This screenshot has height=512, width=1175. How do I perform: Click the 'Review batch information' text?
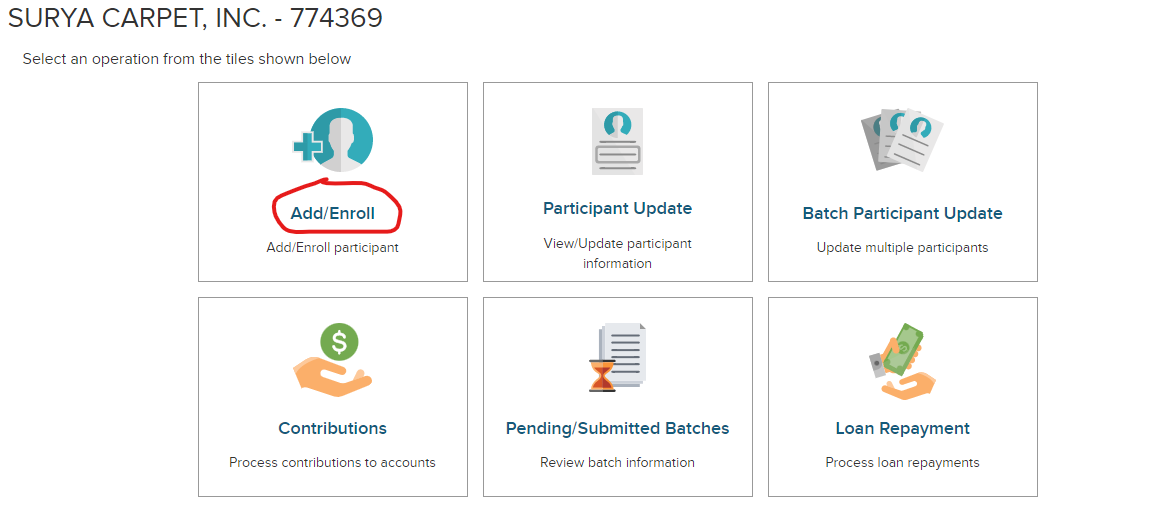click(617, 463)
